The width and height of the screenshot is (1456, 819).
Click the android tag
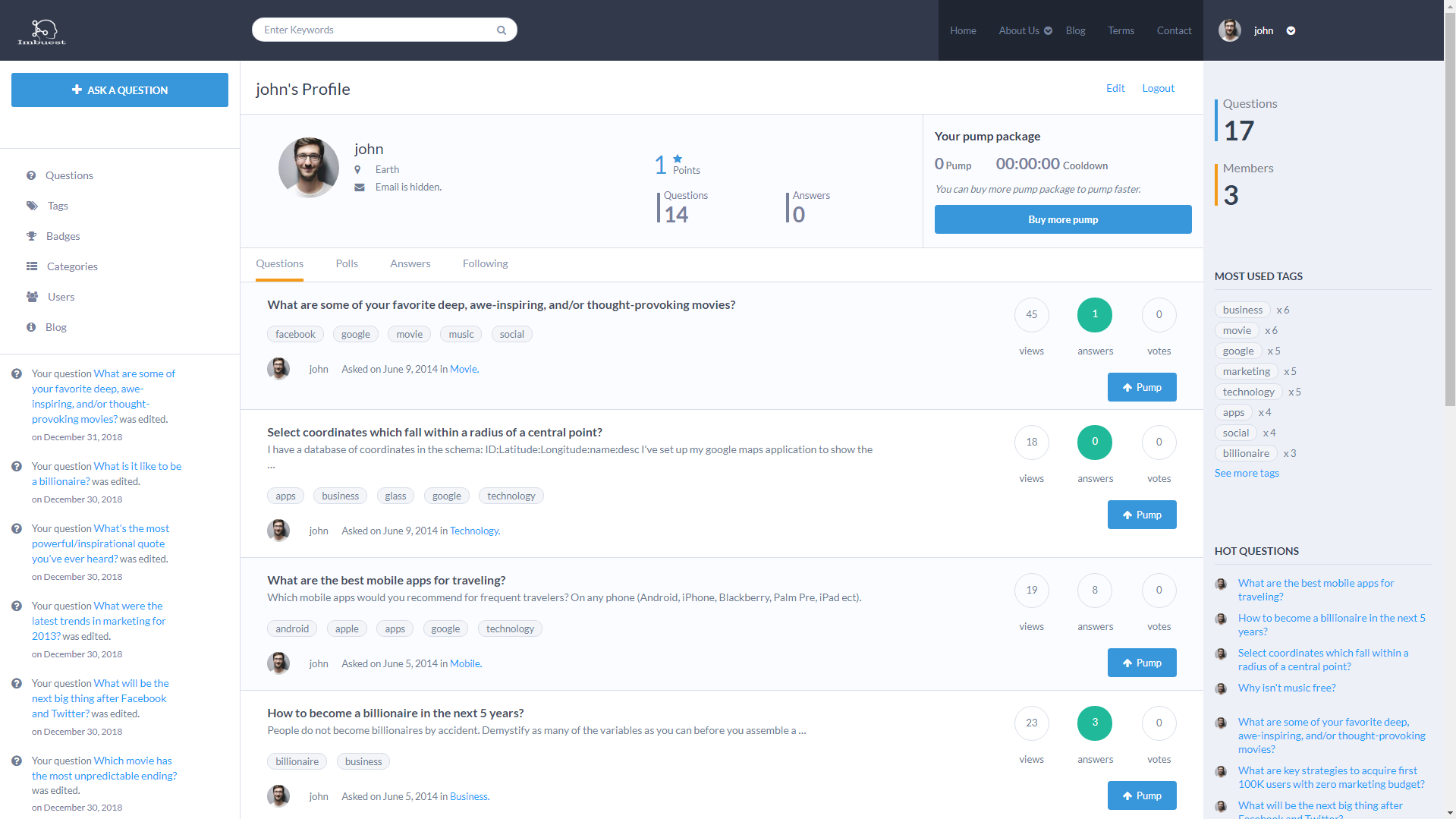[292, 628]
